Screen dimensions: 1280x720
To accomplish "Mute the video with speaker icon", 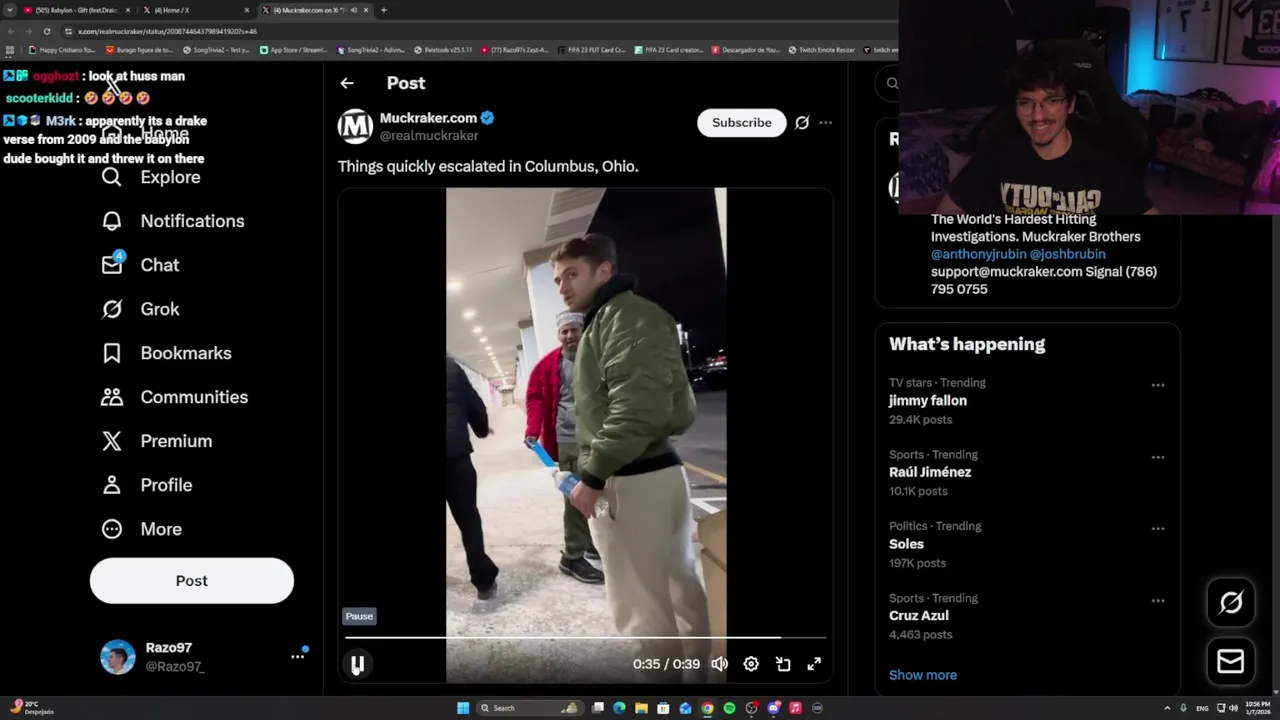I will tap(719, 664).
